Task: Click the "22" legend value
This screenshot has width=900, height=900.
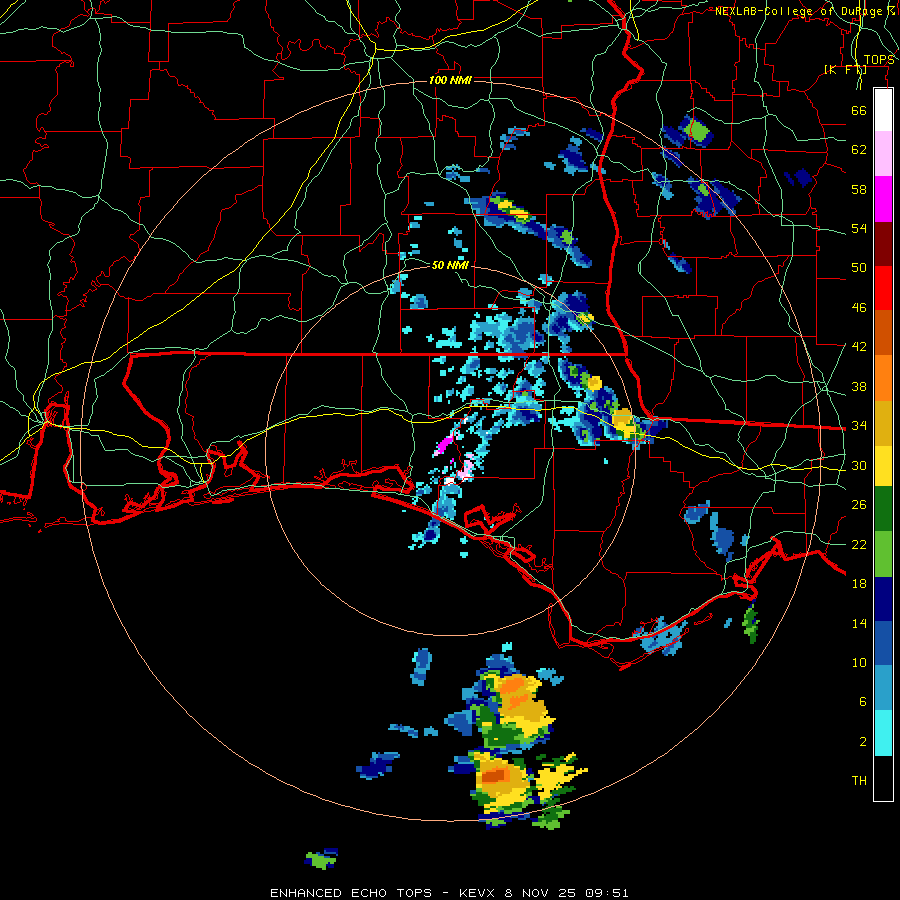Action: point(859,544)
